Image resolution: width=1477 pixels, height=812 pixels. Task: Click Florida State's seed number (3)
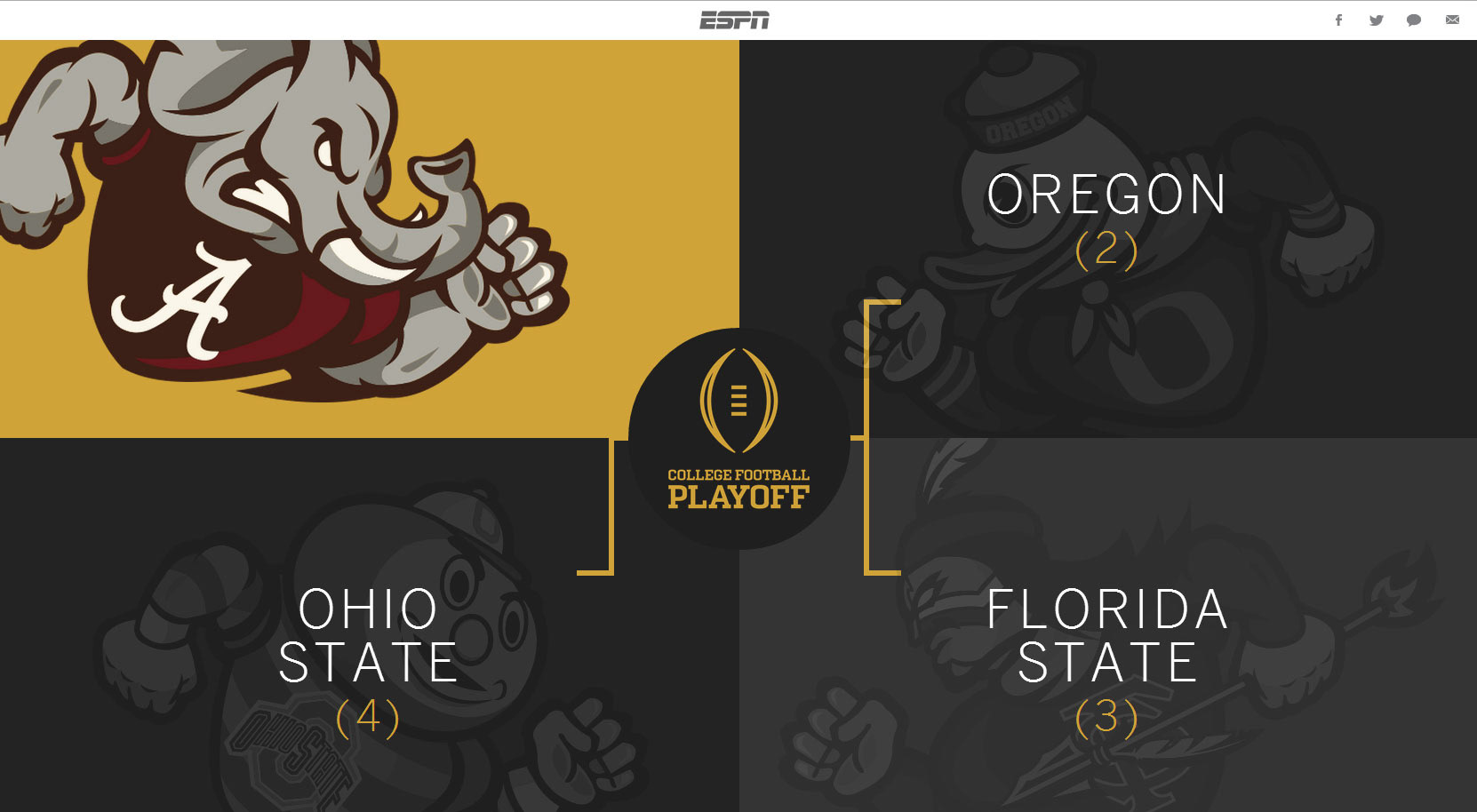(1106, 717)
